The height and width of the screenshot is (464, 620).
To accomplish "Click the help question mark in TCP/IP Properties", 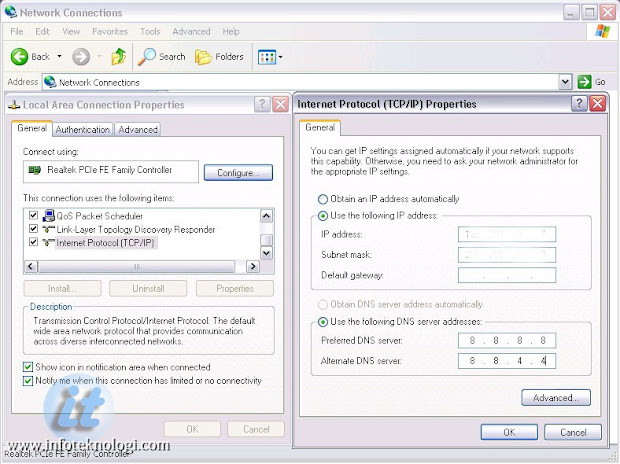I will coord(578,104).
